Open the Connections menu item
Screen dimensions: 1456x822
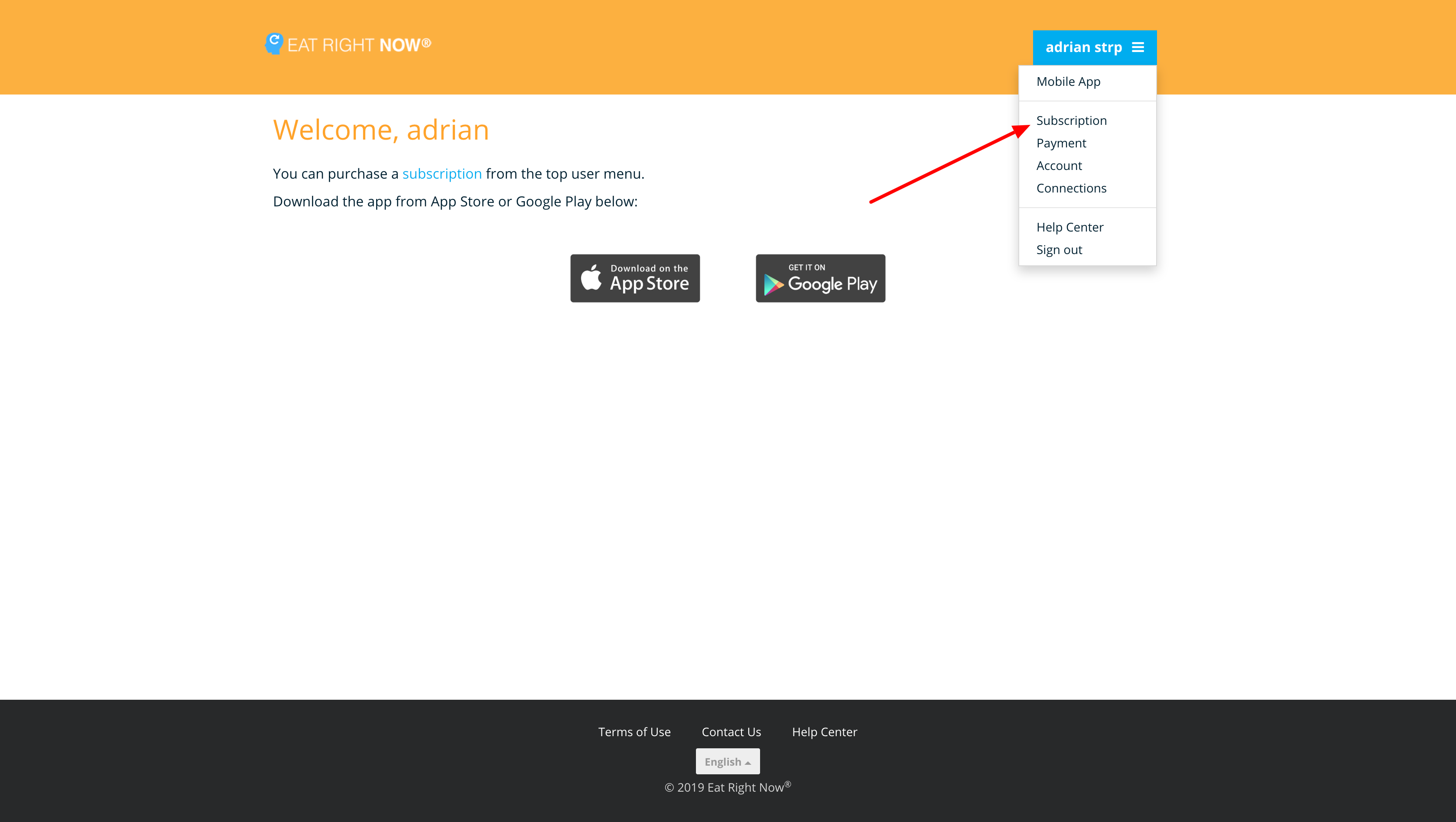(x=1071, y=188)
